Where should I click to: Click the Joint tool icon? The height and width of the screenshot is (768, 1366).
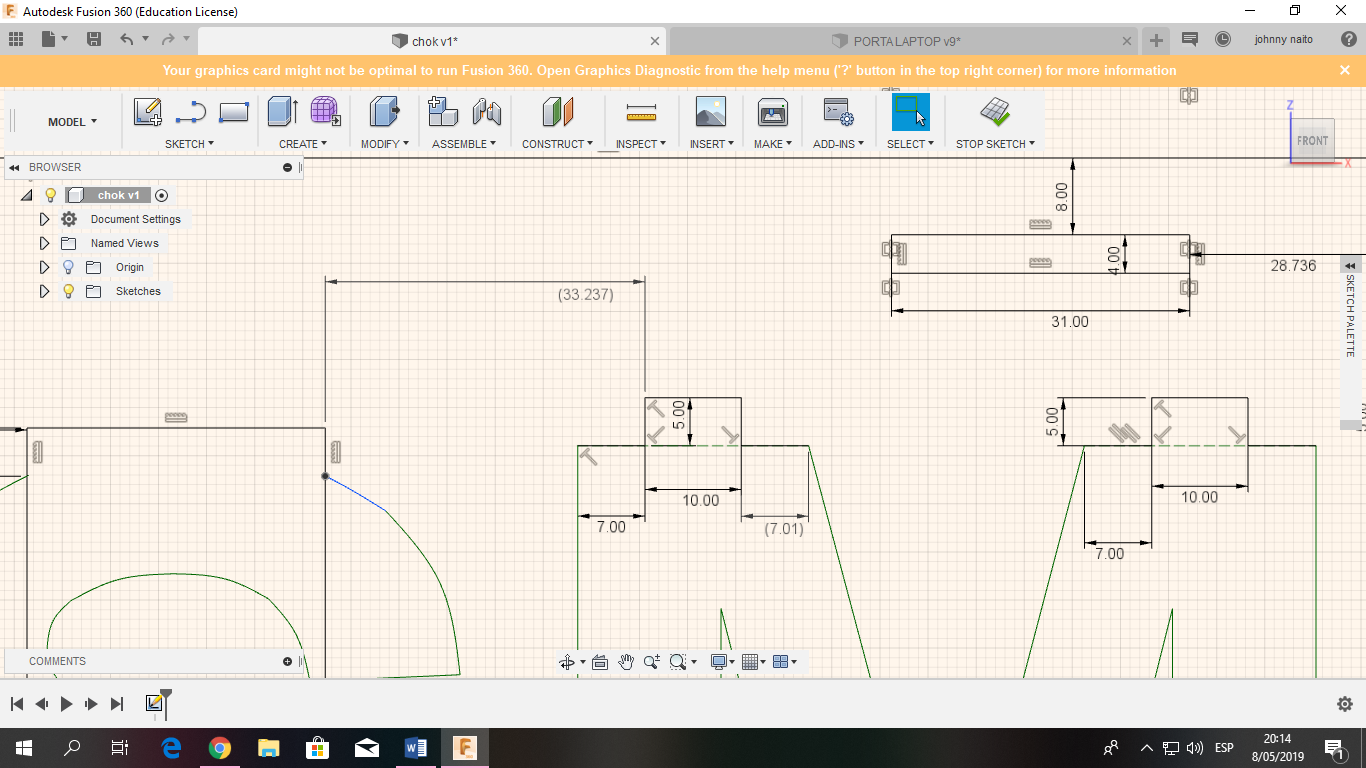(x=486, y=111)
